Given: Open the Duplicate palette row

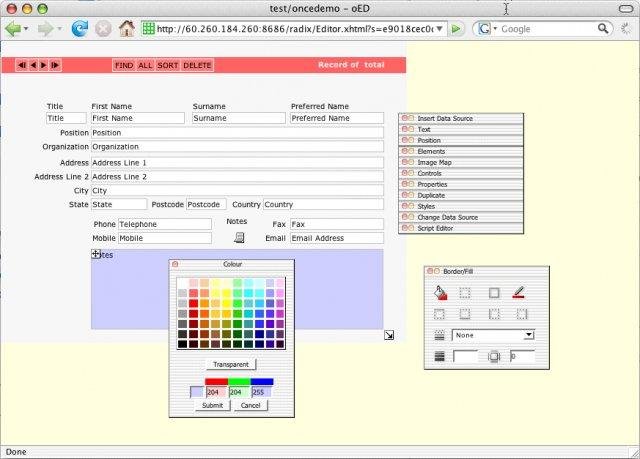Looking at the screenshot, I should (461, 195).
